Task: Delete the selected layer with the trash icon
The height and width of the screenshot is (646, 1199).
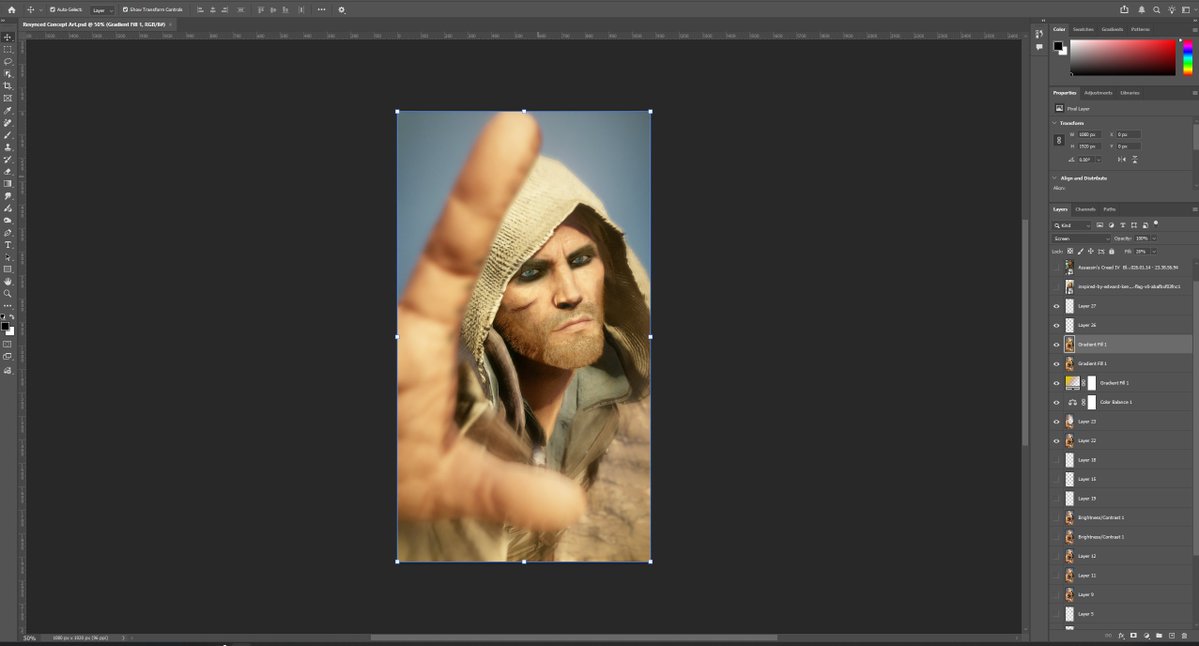Action: point(1185,635)
